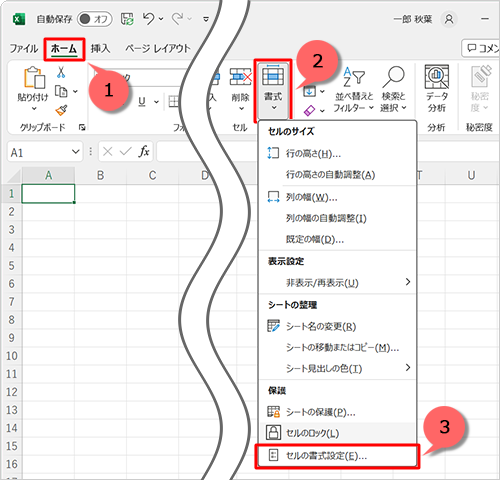Choose 既定の幅(D)... menu item
This screenshot has width=500, height=480.
tap(337, 239)
